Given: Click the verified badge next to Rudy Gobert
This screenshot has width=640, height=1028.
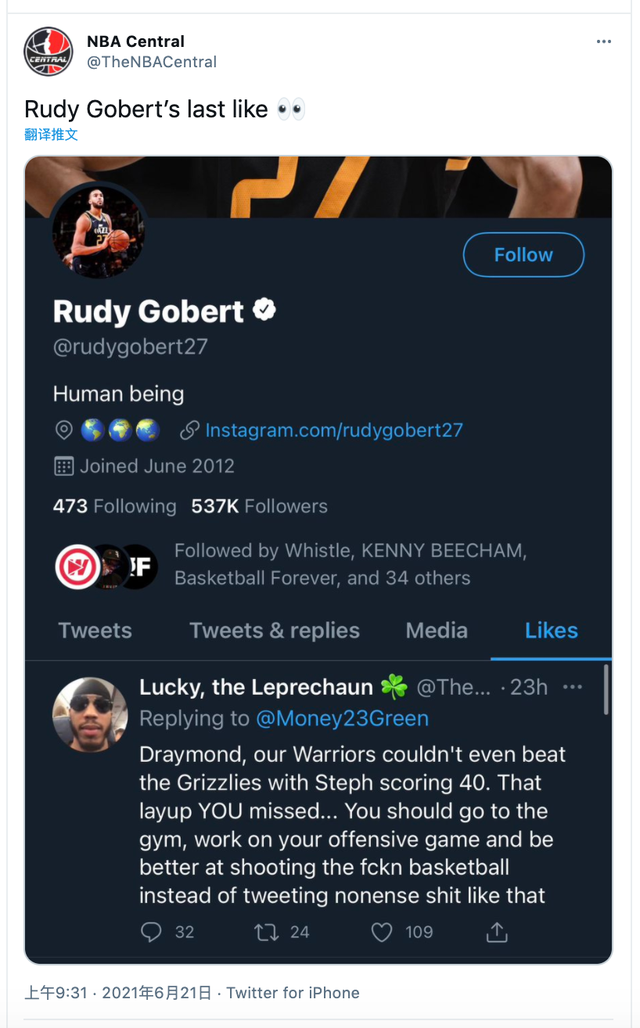Looking at the screenshot, I should click(x=264, y=311).
